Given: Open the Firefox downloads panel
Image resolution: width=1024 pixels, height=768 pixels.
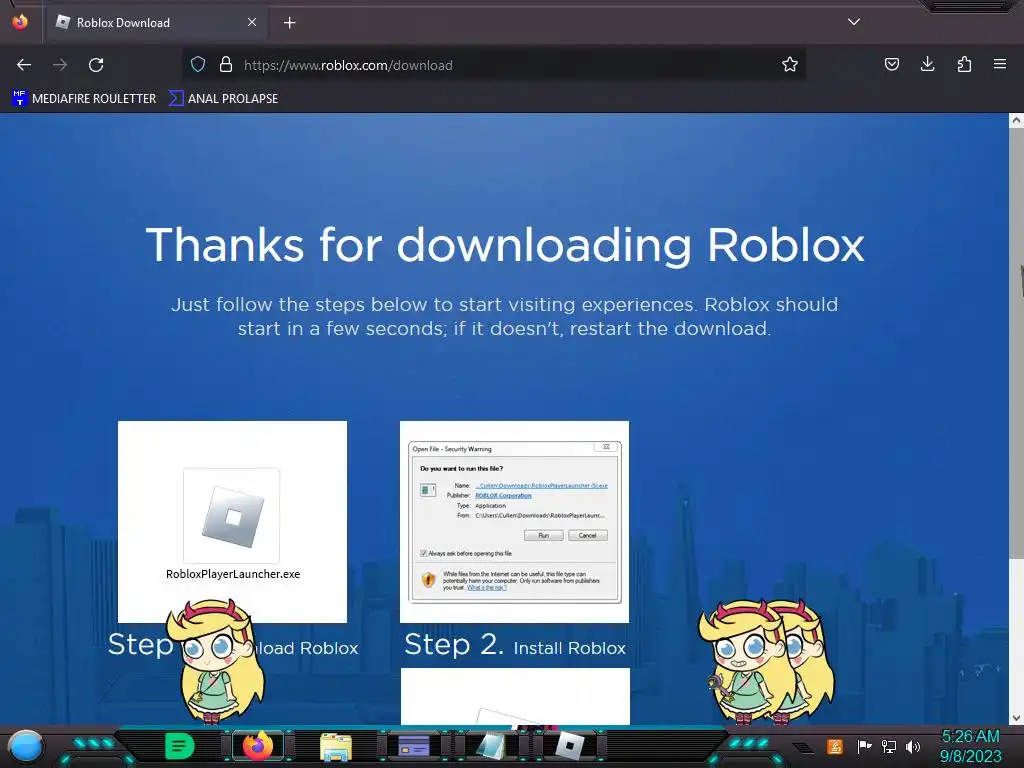Looking at the screenshot, I should 927,64.
